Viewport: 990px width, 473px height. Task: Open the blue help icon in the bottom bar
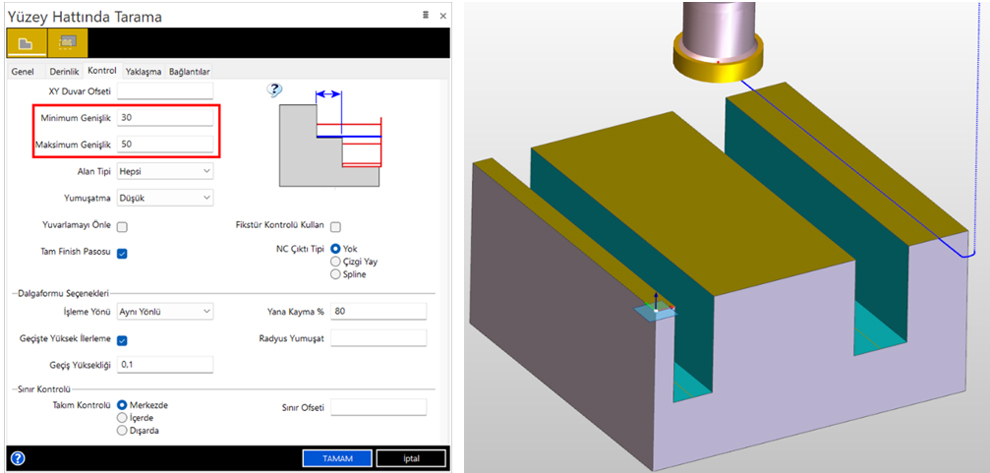pyautogui.click(x=18, y=458)
